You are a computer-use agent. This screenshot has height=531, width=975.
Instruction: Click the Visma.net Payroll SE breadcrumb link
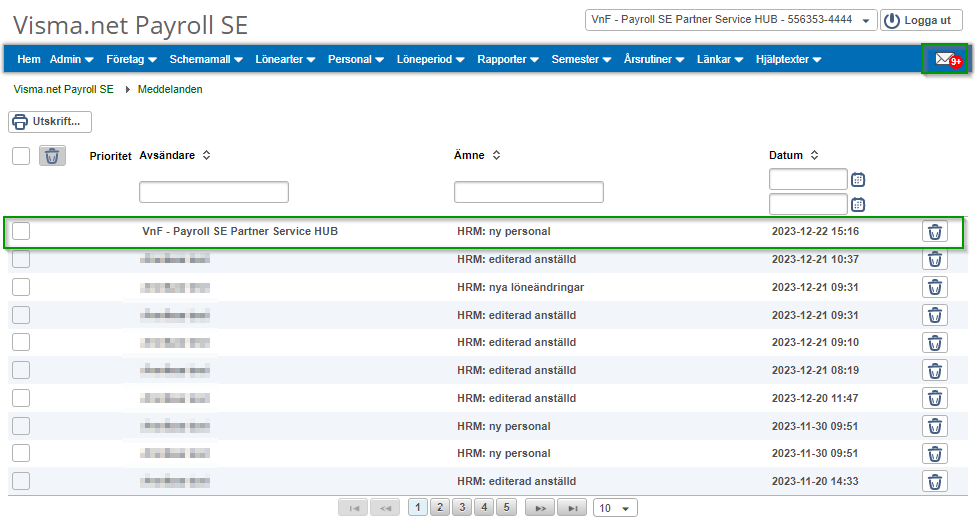(63, 90)
